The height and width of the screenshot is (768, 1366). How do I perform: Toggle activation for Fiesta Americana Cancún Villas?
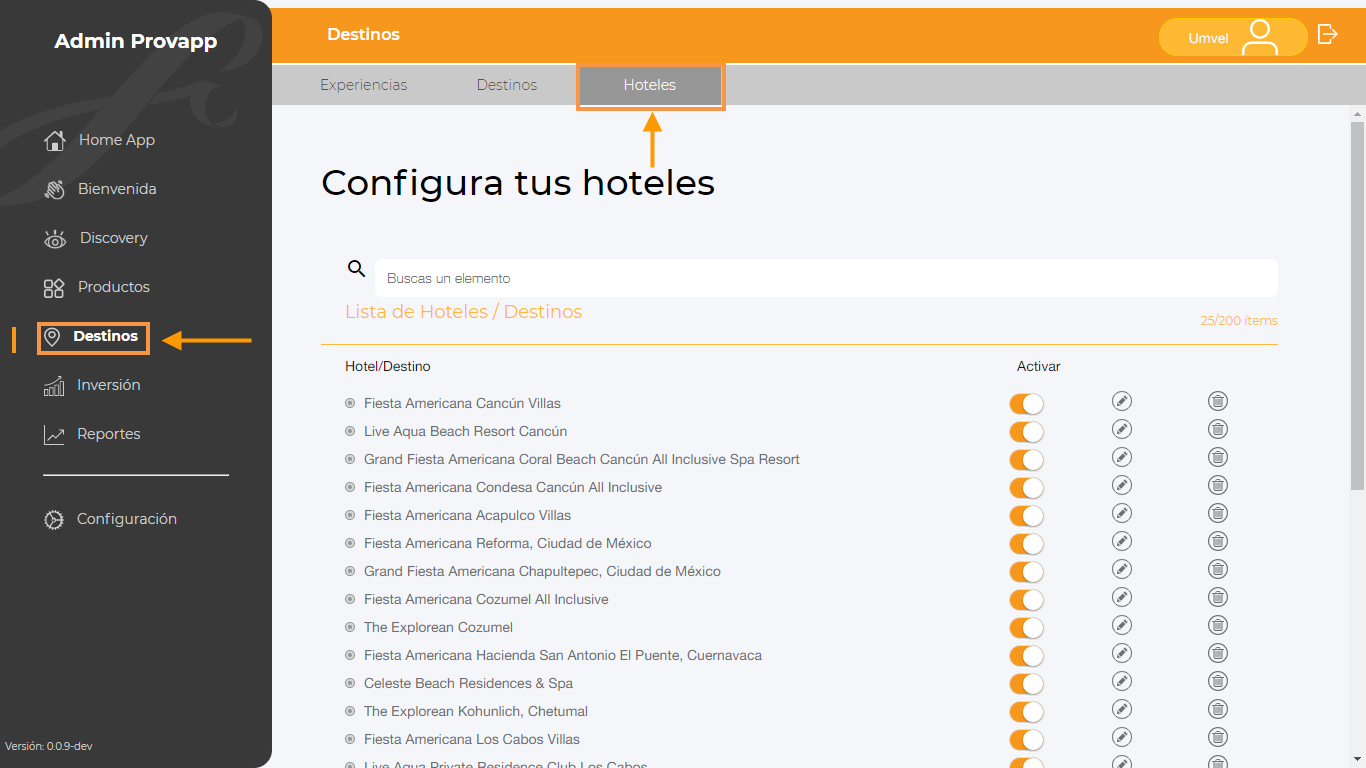click(x=1026, y=404)
